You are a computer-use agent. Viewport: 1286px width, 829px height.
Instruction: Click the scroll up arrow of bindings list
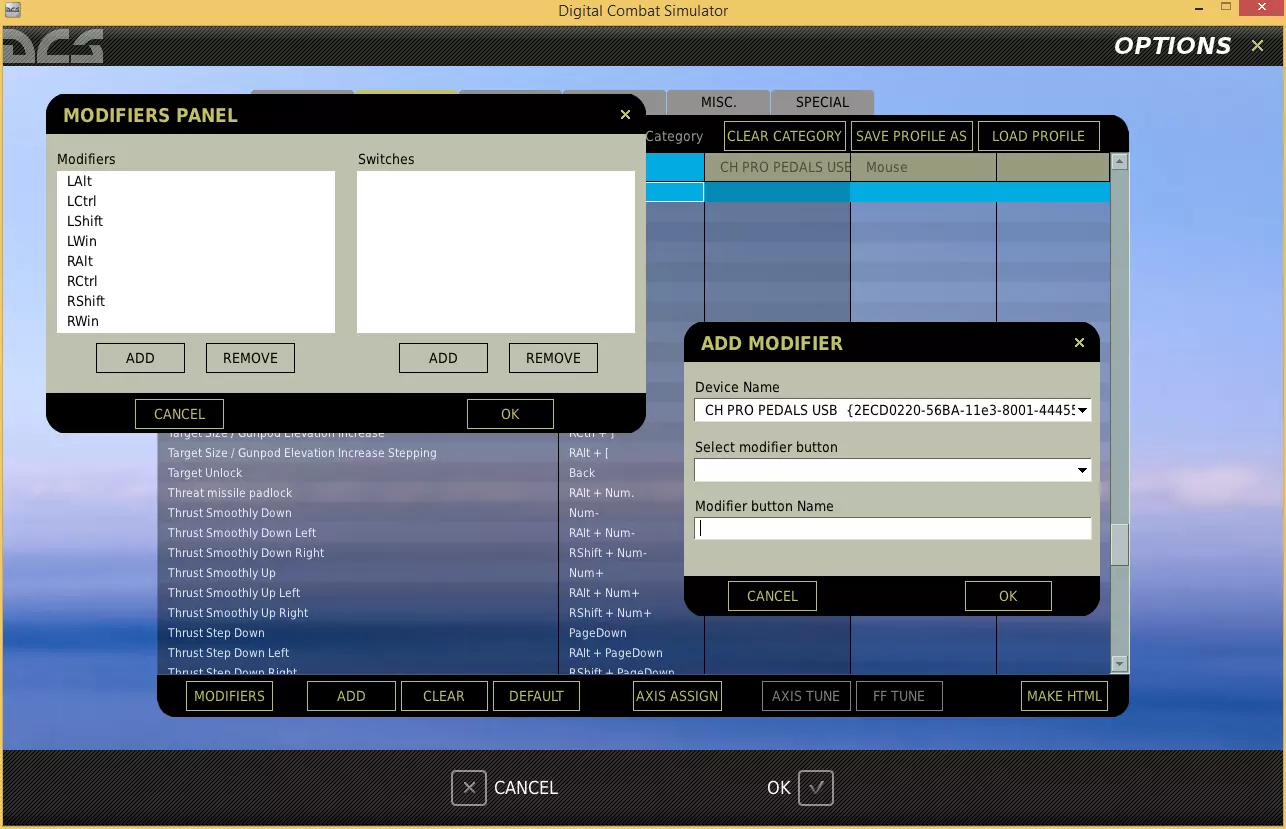(1120, 161)
